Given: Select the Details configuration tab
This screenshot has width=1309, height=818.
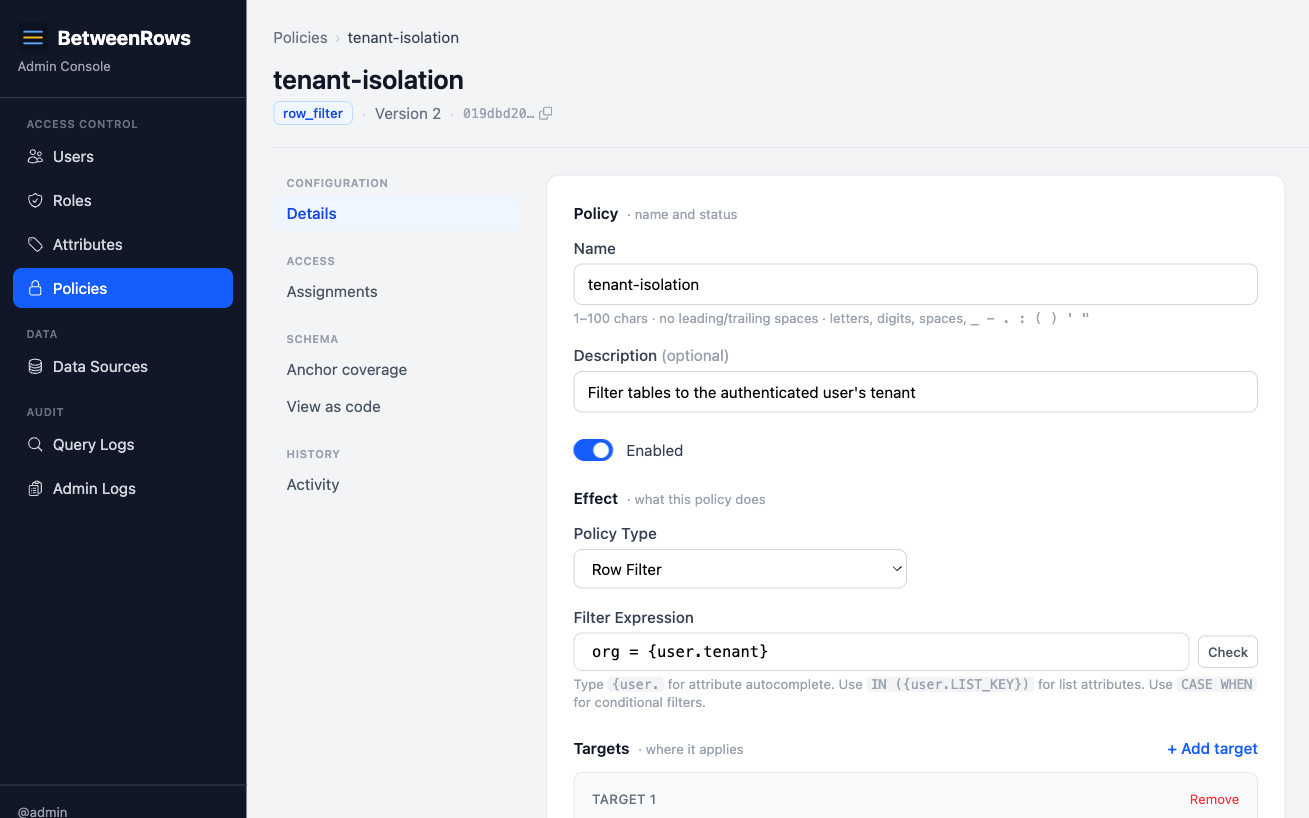Looking at the screenshot, I should tap(397, 214).
